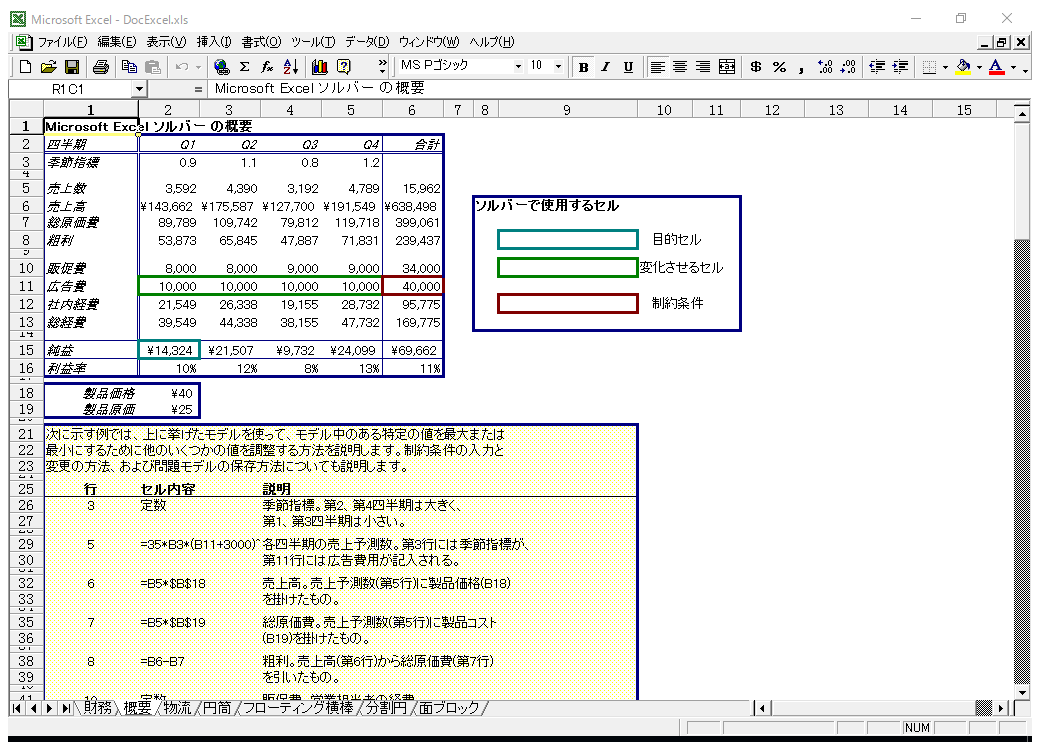Screen dimensions: 1038x742
Task: Click the Percent style button
Action: pos(777,67)
